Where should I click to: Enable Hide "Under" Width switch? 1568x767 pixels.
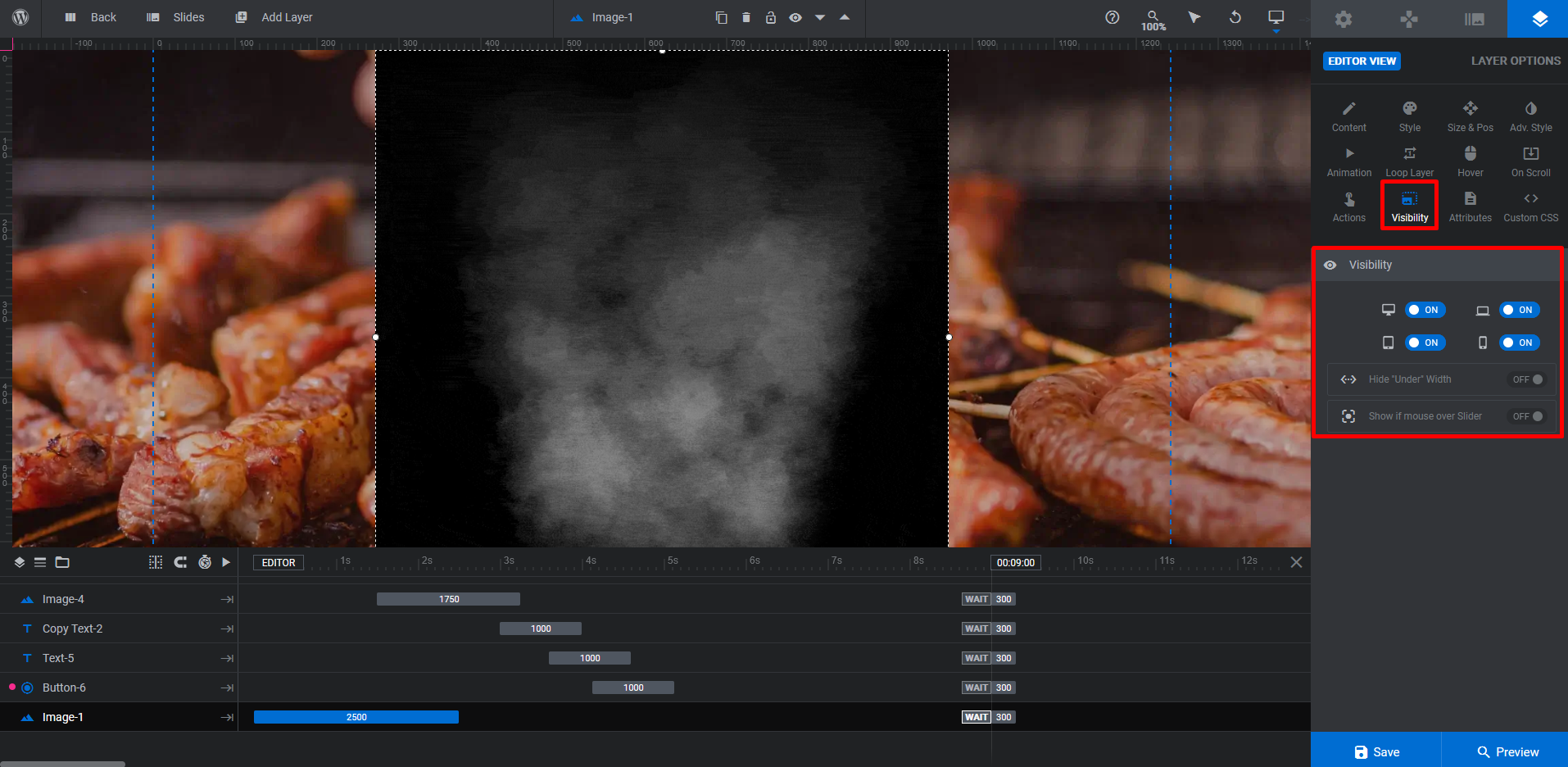[1528, 379]
